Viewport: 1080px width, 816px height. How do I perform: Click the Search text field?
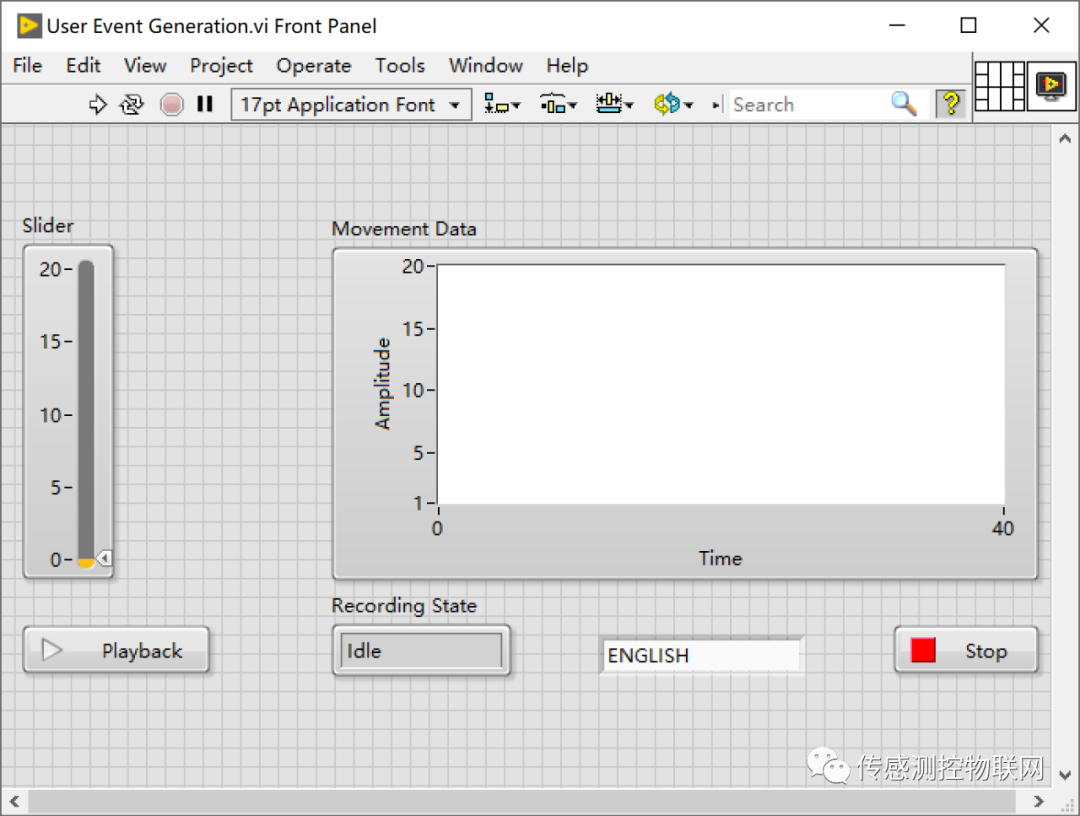click(809, 105)
